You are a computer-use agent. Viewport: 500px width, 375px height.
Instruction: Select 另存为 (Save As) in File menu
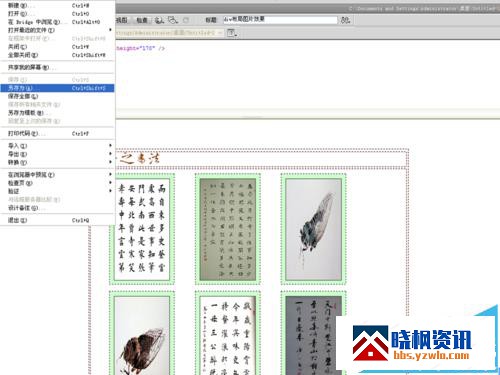(x=57, y=88)
